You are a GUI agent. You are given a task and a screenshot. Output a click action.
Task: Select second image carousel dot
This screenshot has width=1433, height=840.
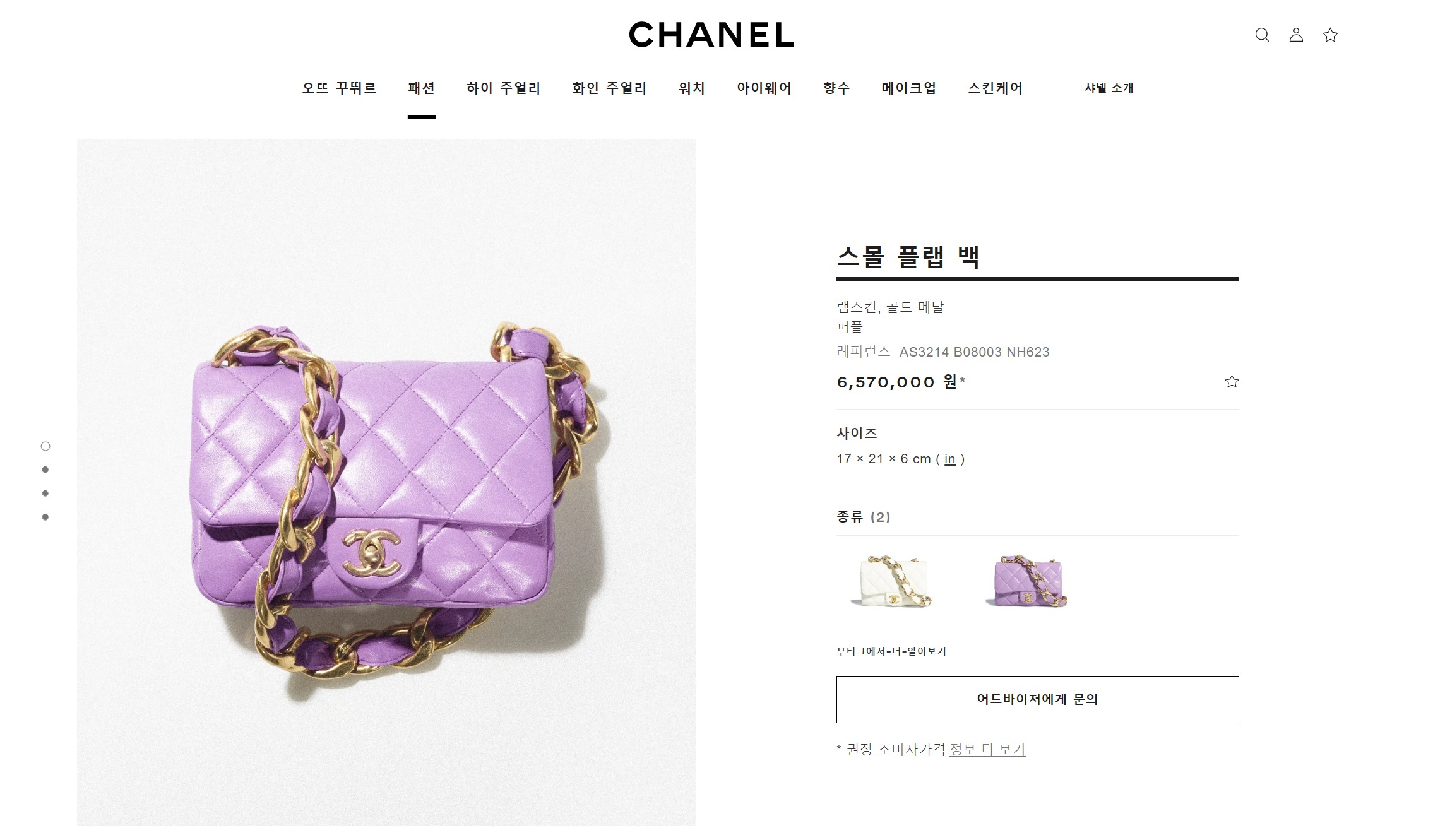click(x=45, y=470)
